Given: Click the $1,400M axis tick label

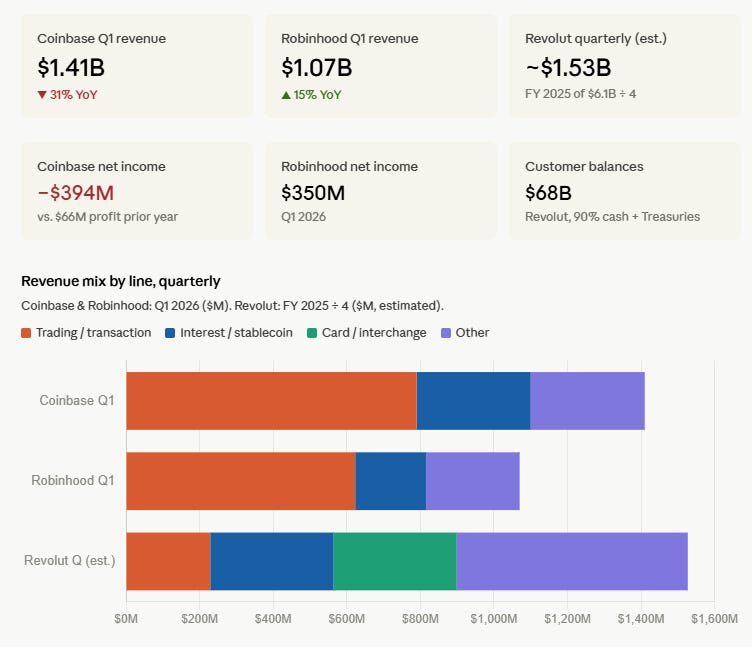Looking at the screenshot, I should [x=641, y=619].
